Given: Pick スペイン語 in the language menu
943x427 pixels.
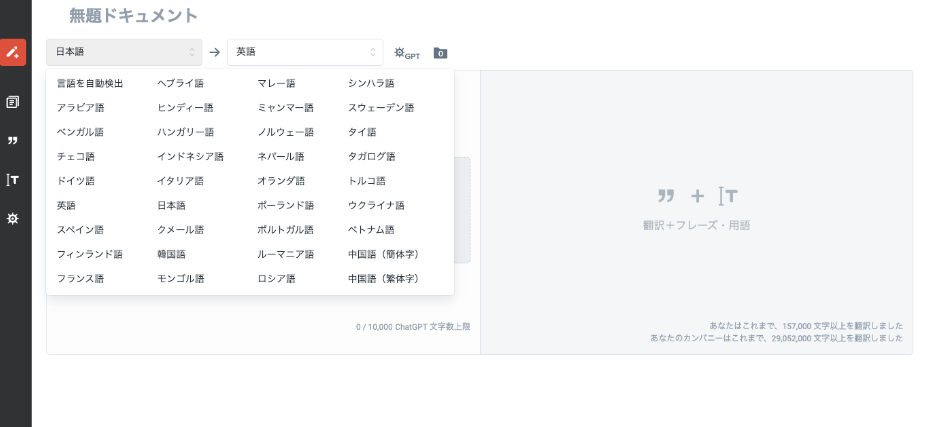Looking at the screenshot, I should pos(80,230).
